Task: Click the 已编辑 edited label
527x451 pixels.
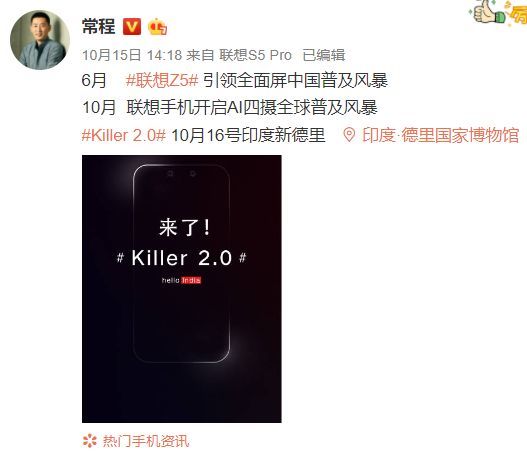Action: coord(324,55)
